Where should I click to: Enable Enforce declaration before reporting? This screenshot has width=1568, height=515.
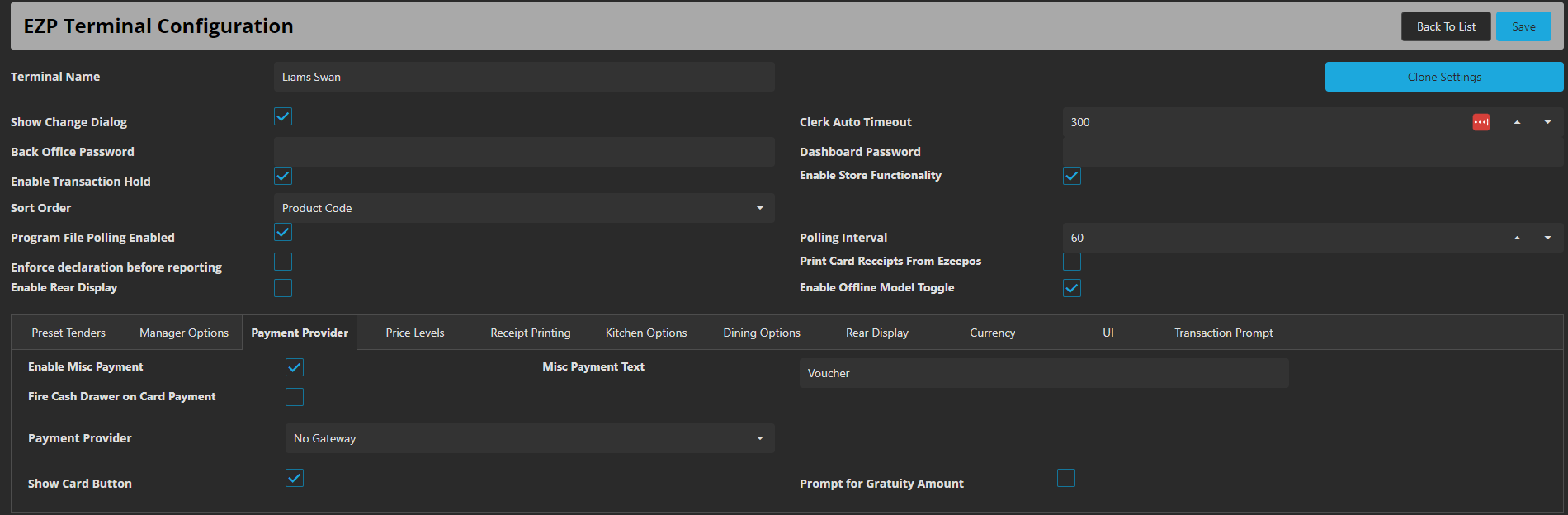coord(283,262)
